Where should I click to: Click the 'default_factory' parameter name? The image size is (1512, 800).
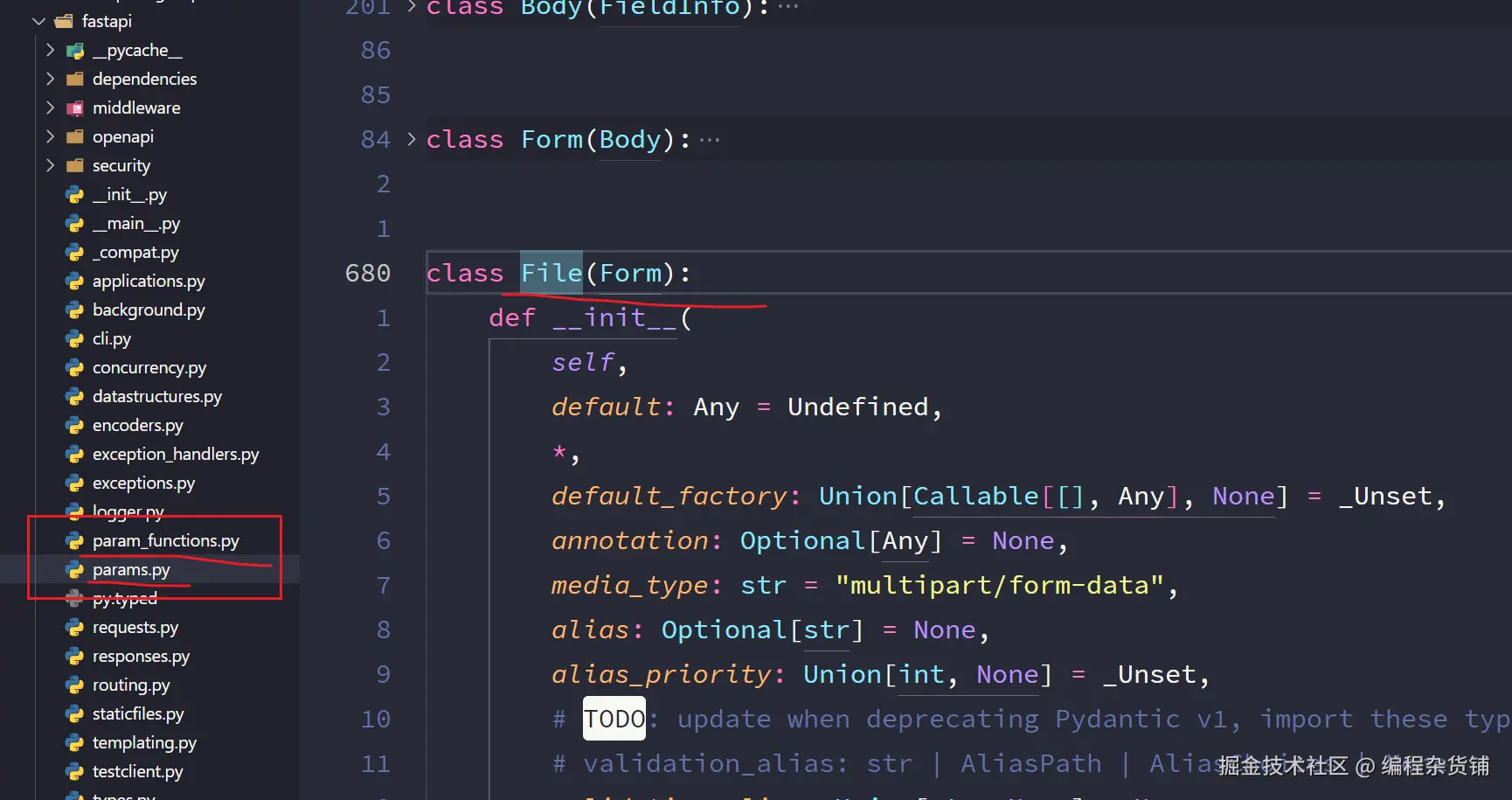tap(670, 496)
